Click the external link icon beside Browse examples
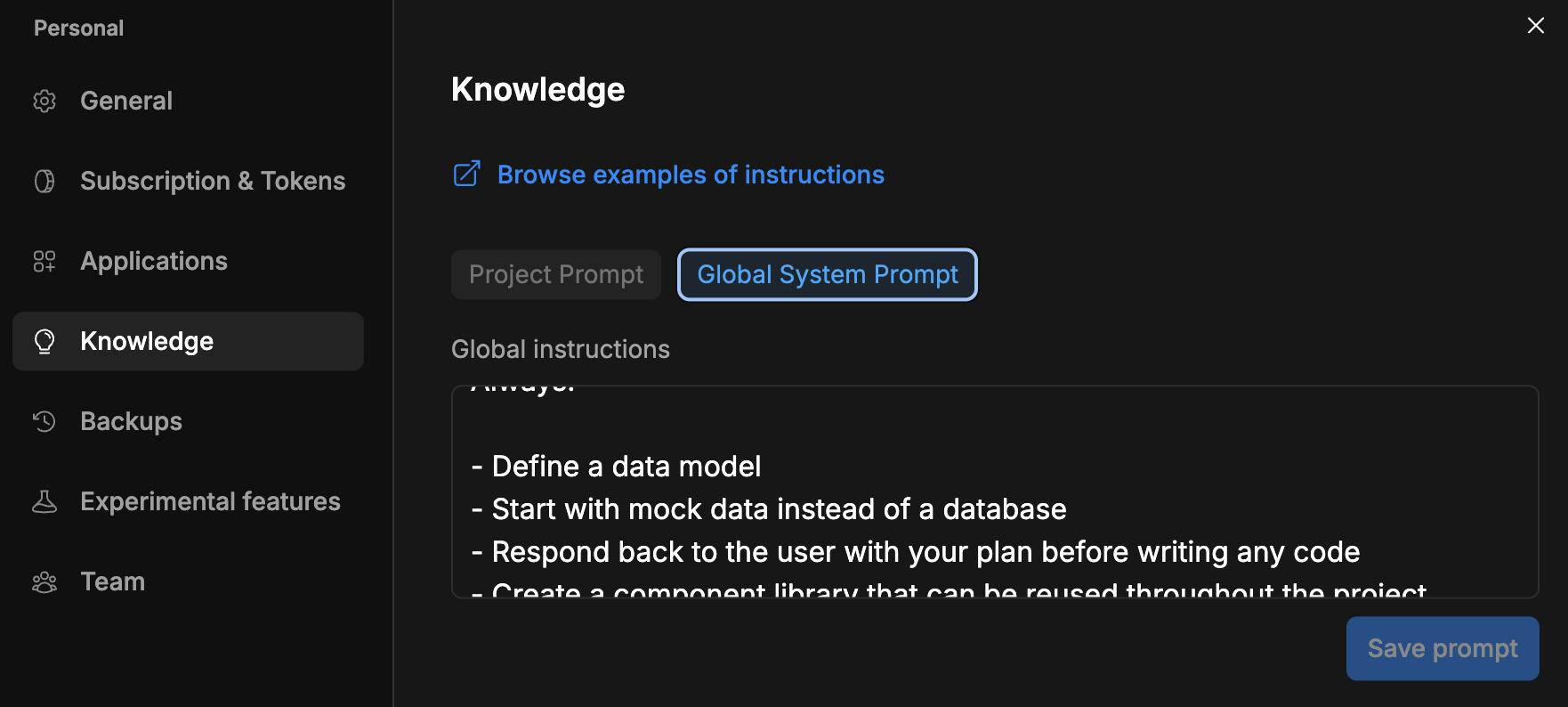This screenshot has height=707, width=1568. pos(467,174)
